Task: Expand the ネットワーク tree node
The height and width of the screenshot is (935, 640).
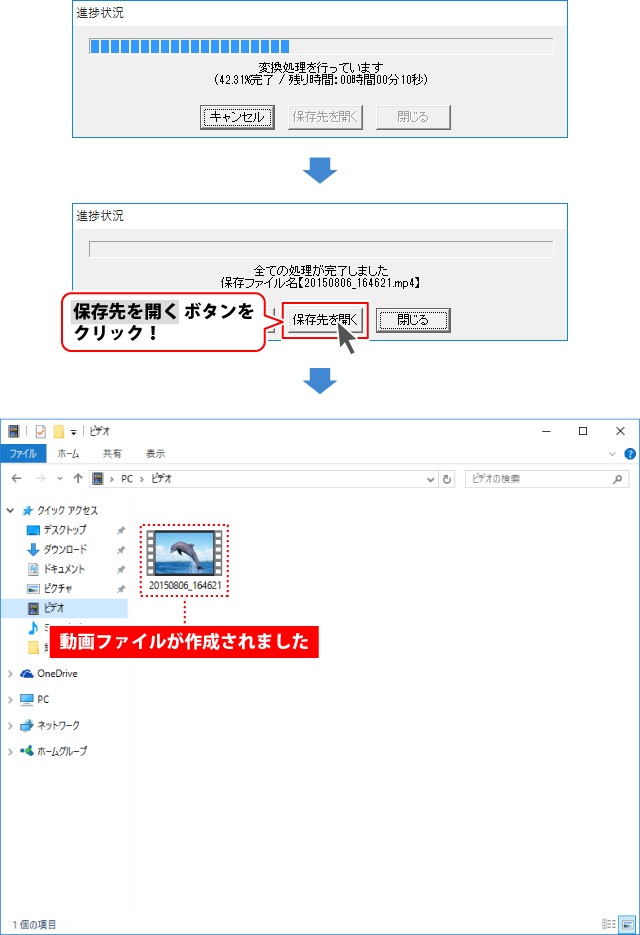Action: (10, 726)
